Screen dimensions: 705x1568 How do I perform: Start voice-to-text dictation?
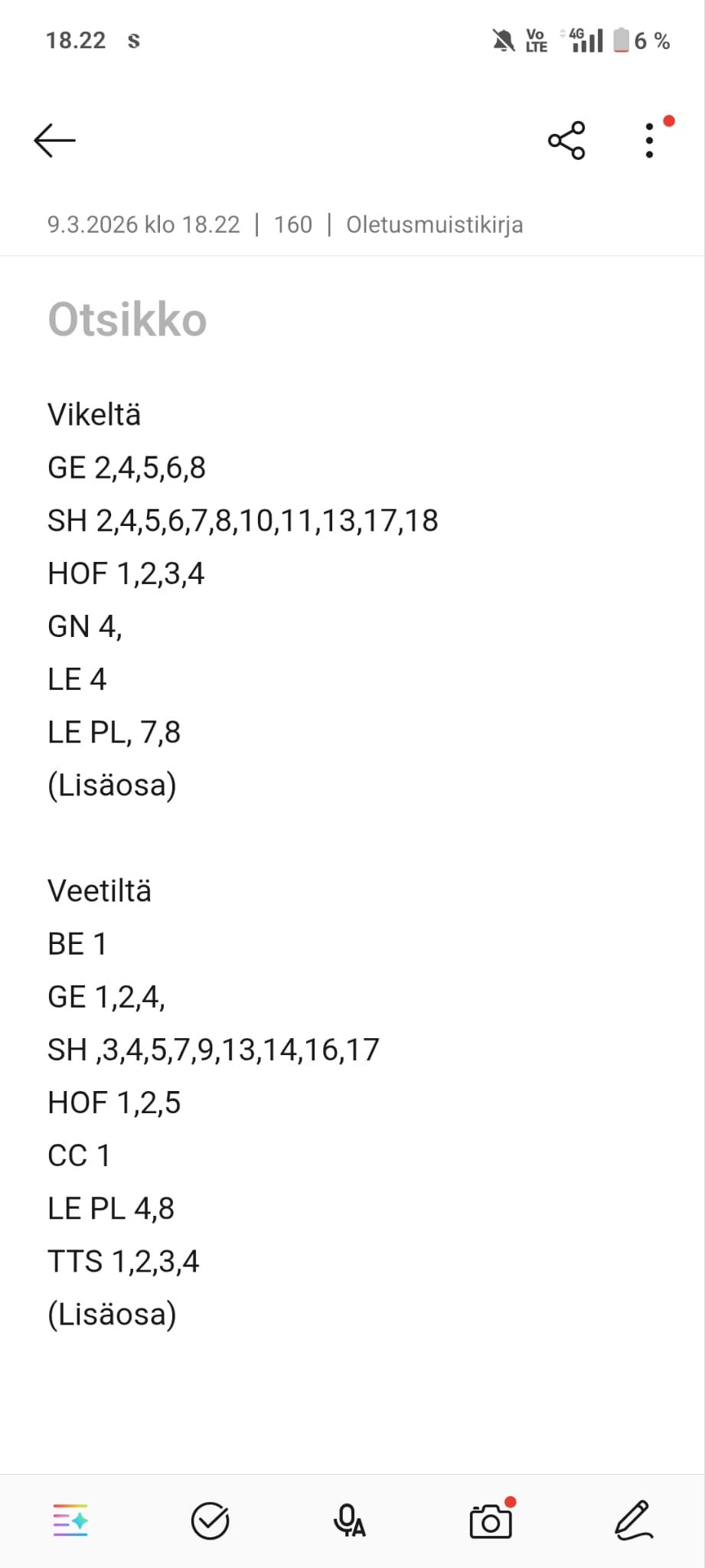(350, 1521)
